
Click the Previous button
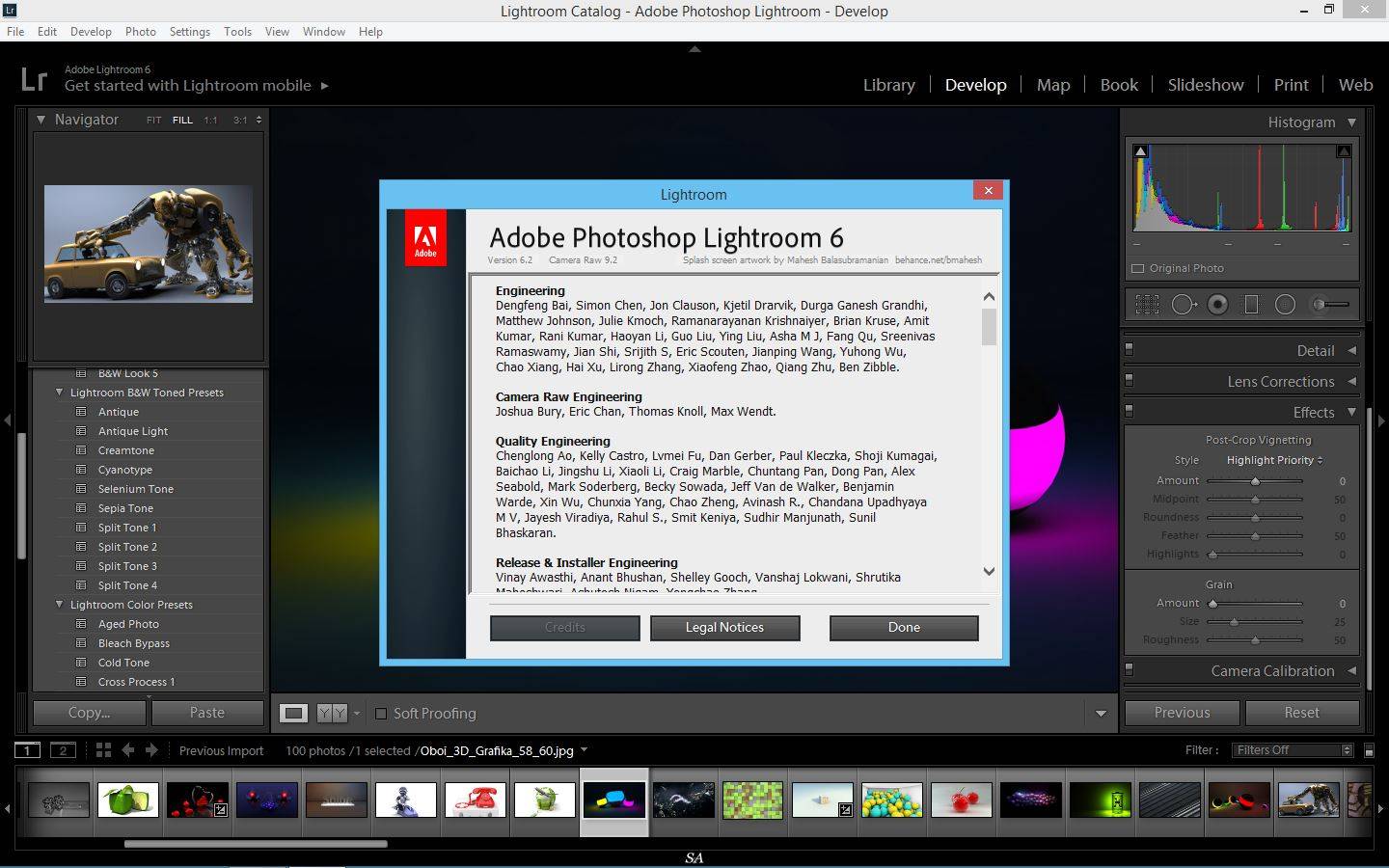point(1182,713)
